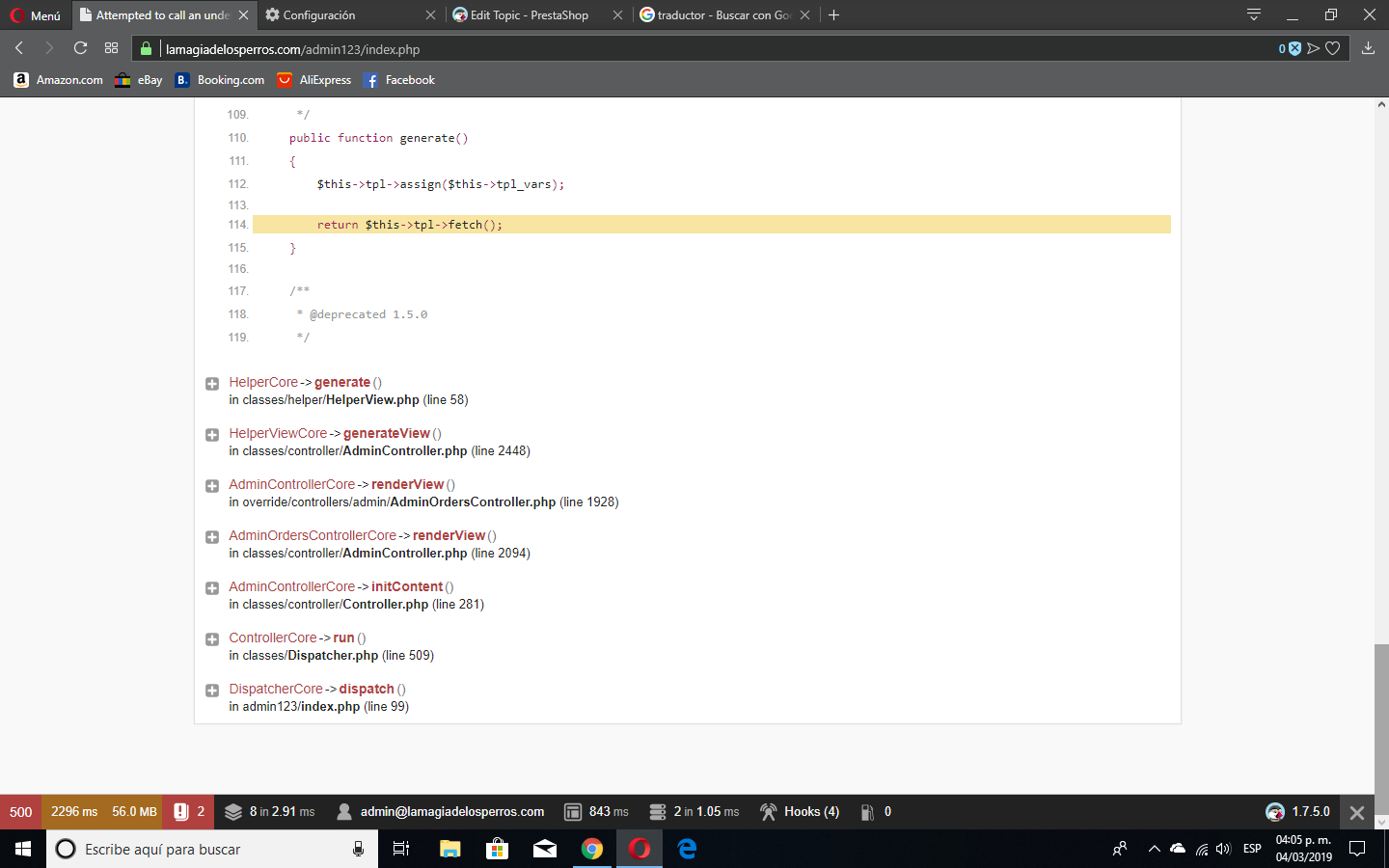This screenshot has height=868, width=1389.
Task: Open Microsoft Edge from the taskbar
Action: [687, 849]
